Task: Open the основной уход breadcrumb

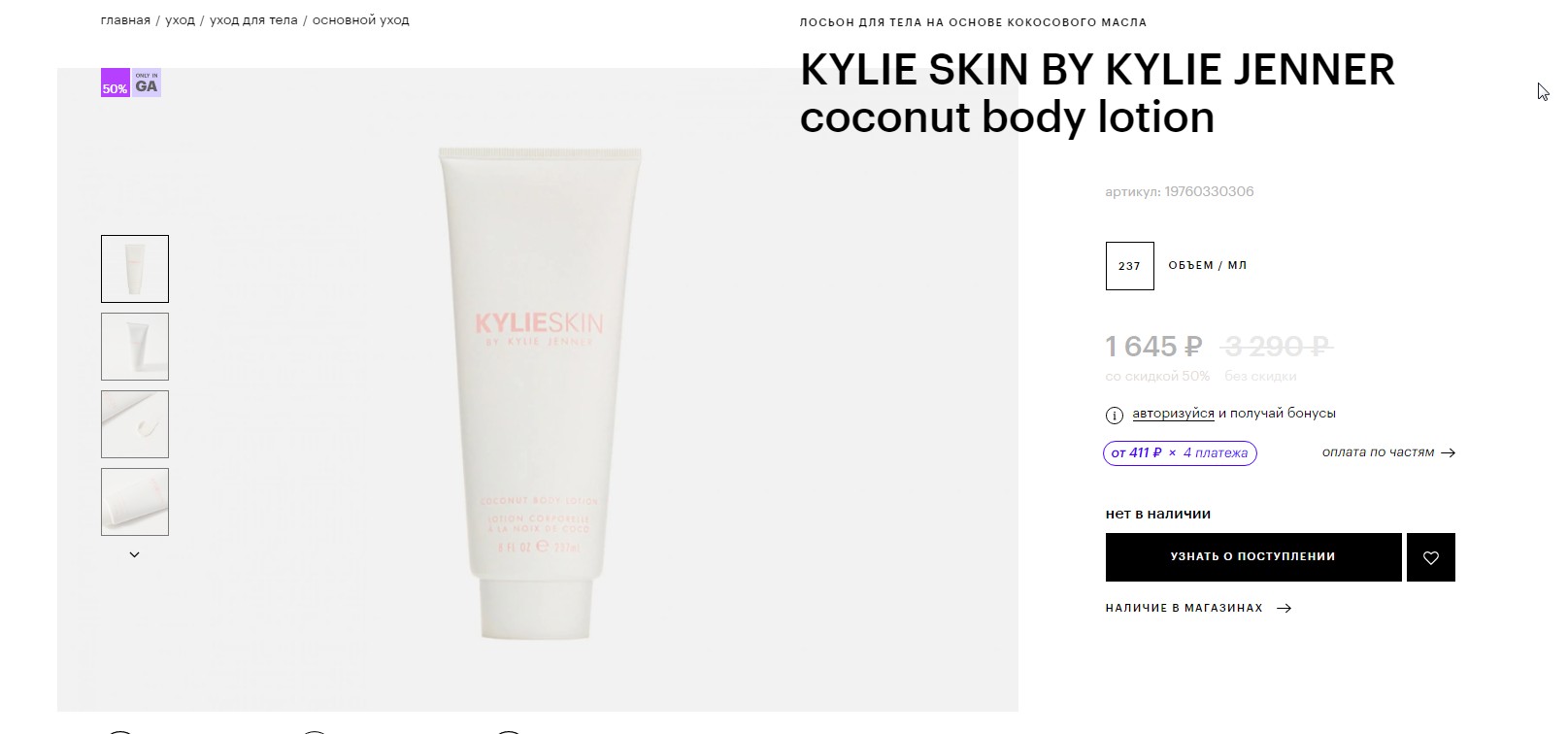Action: [x=360, y=20]
